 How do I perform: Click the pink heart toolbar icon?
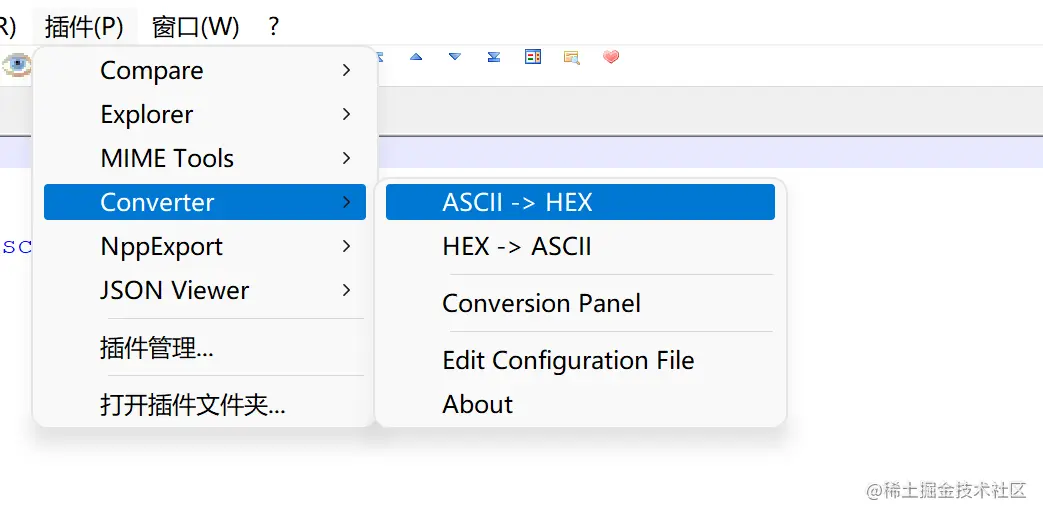point(611,57)
